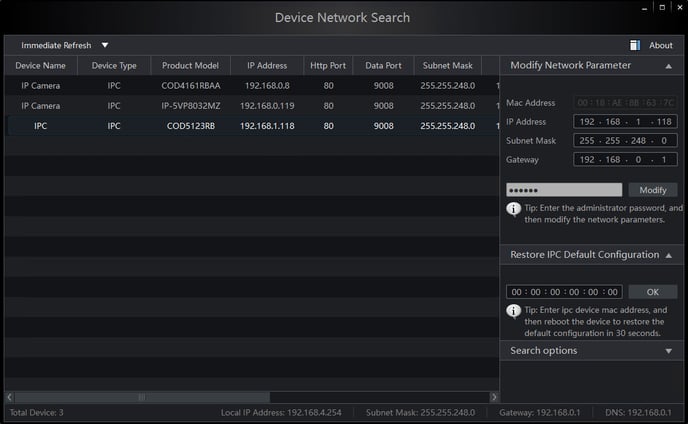Click the greyed Mac Address field
This screenshot has height=424, width=688.
(625, 103)
